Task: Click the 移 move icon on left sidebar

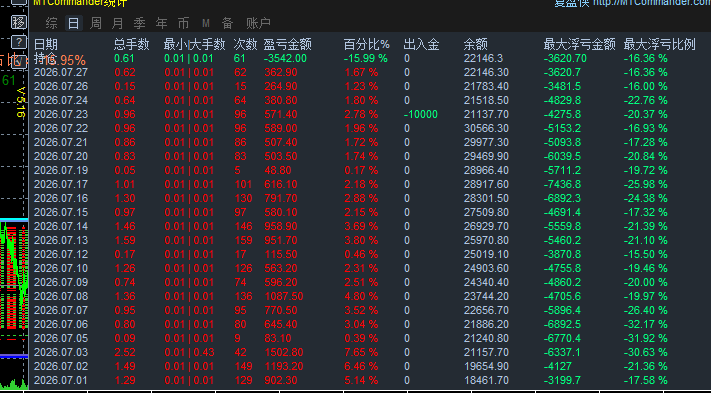Action: [19, 21]
